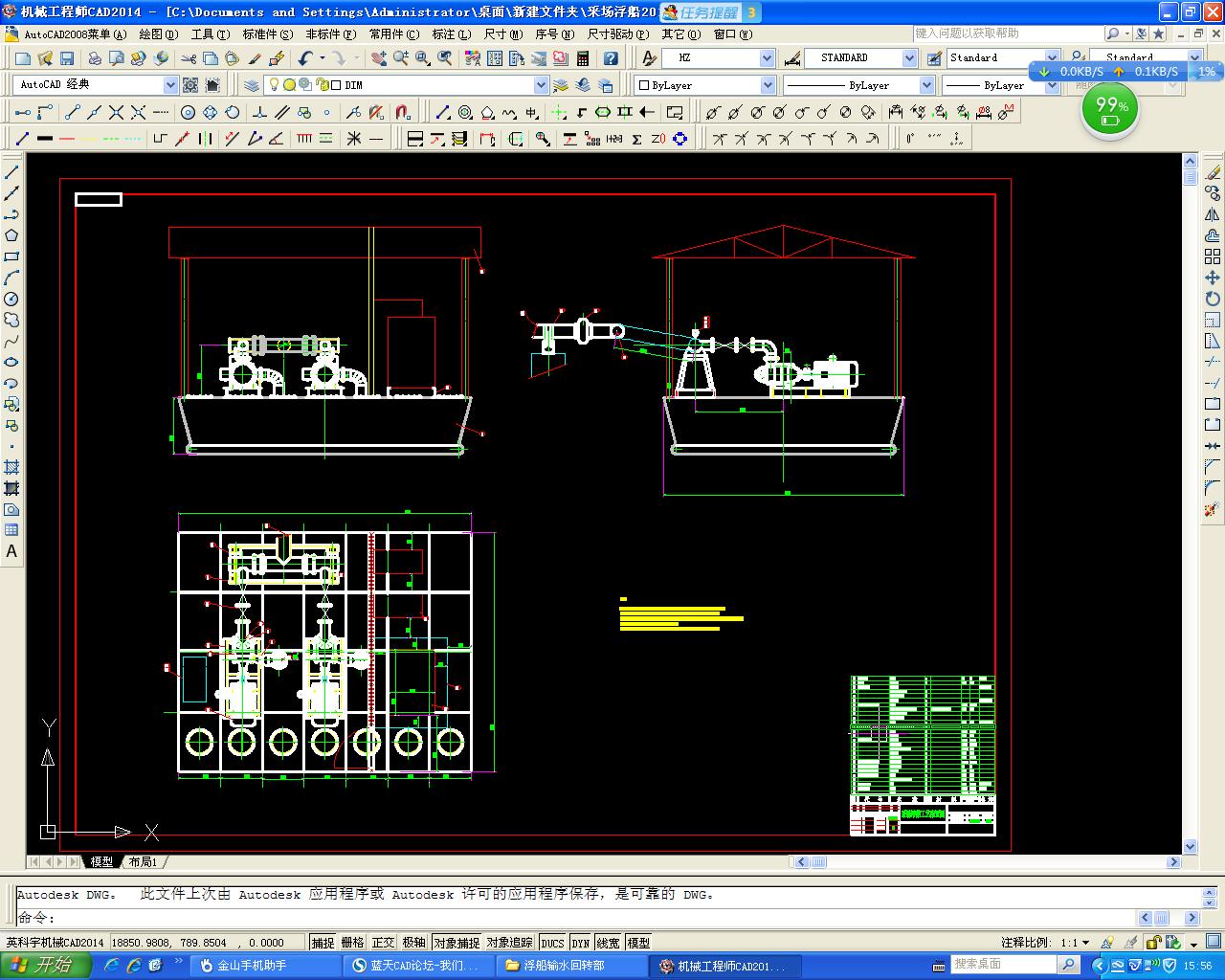Image resolution: width=1225 pixels, height=980 pixels.
Task: Toggle 对象追踪 object tracking
Action: pyautogui.click(x=510, y=943)
